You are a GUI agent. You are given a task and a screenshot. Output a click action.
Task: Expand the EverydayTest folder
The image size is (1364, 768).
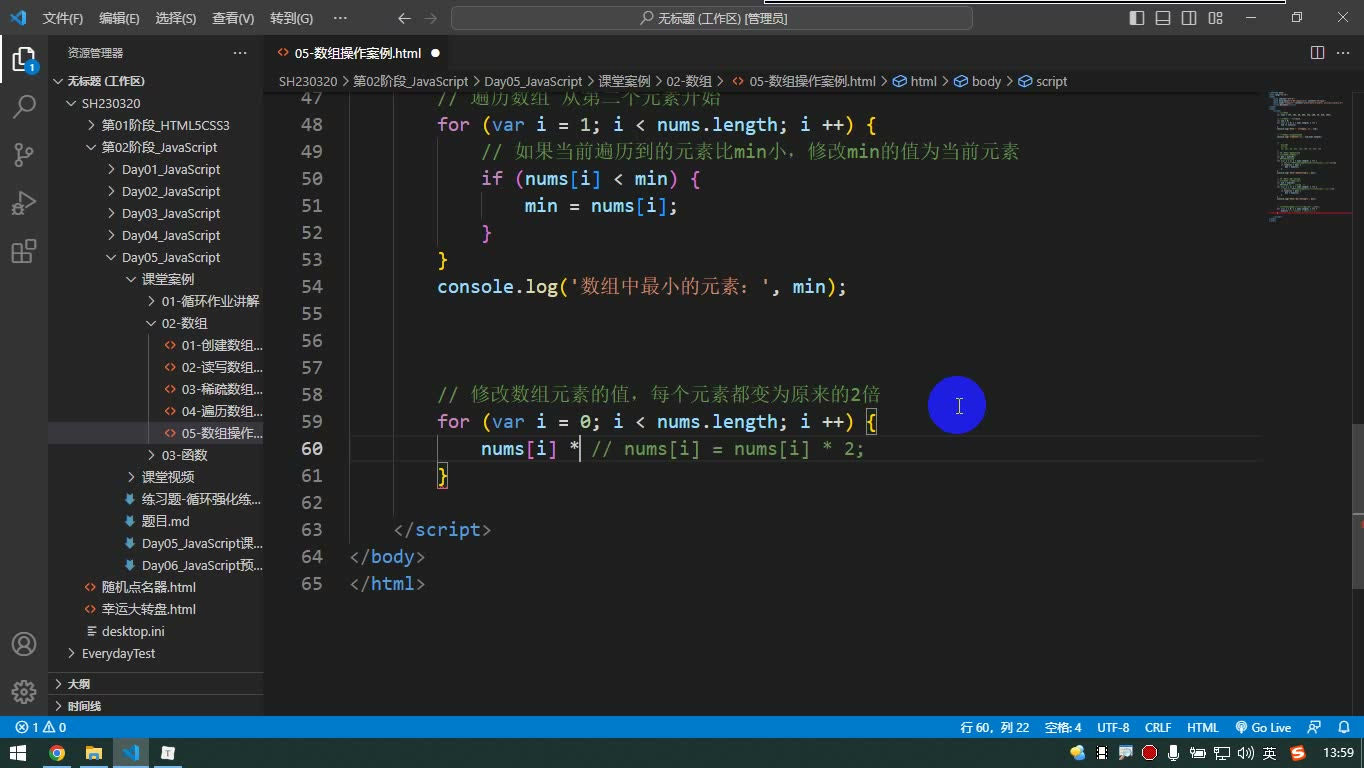tap(156, 653)
